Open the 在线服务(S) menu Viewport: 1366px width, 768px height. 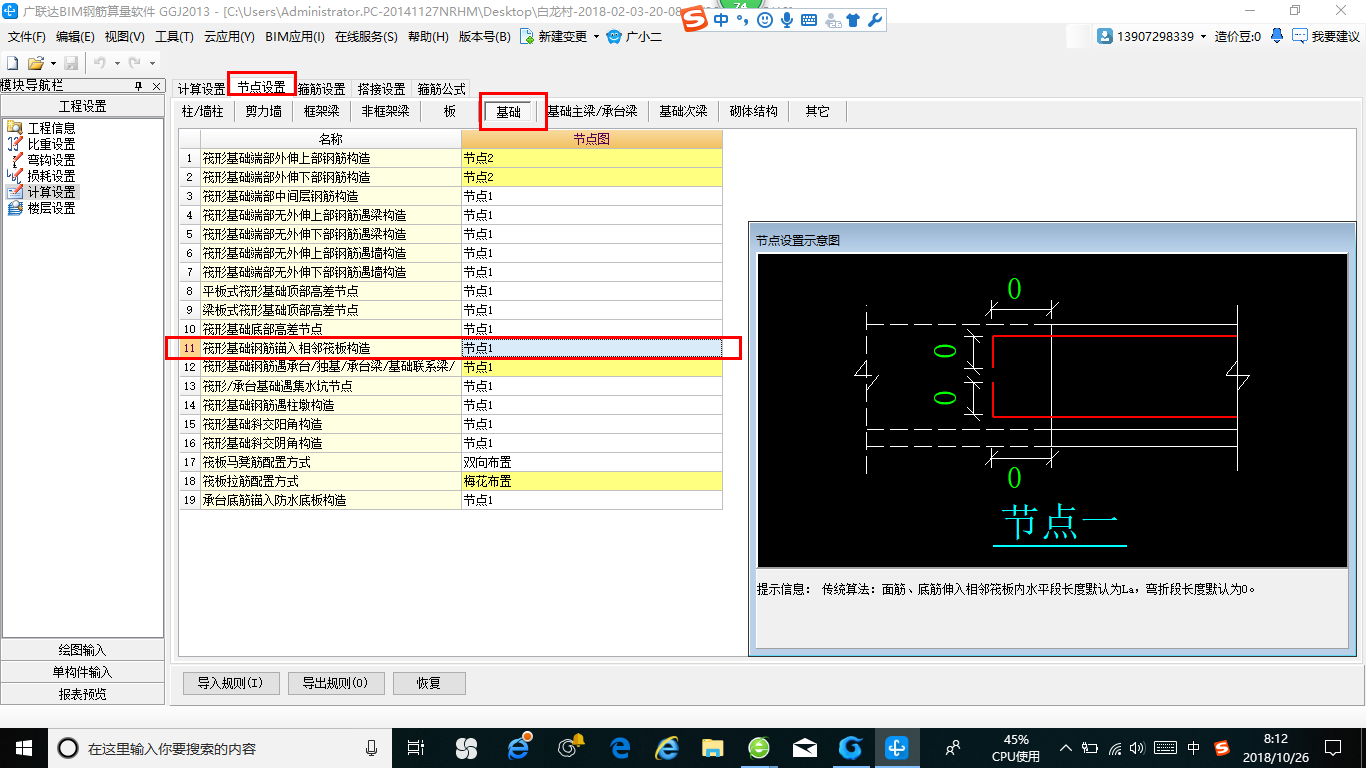click(x=366, y=37)
